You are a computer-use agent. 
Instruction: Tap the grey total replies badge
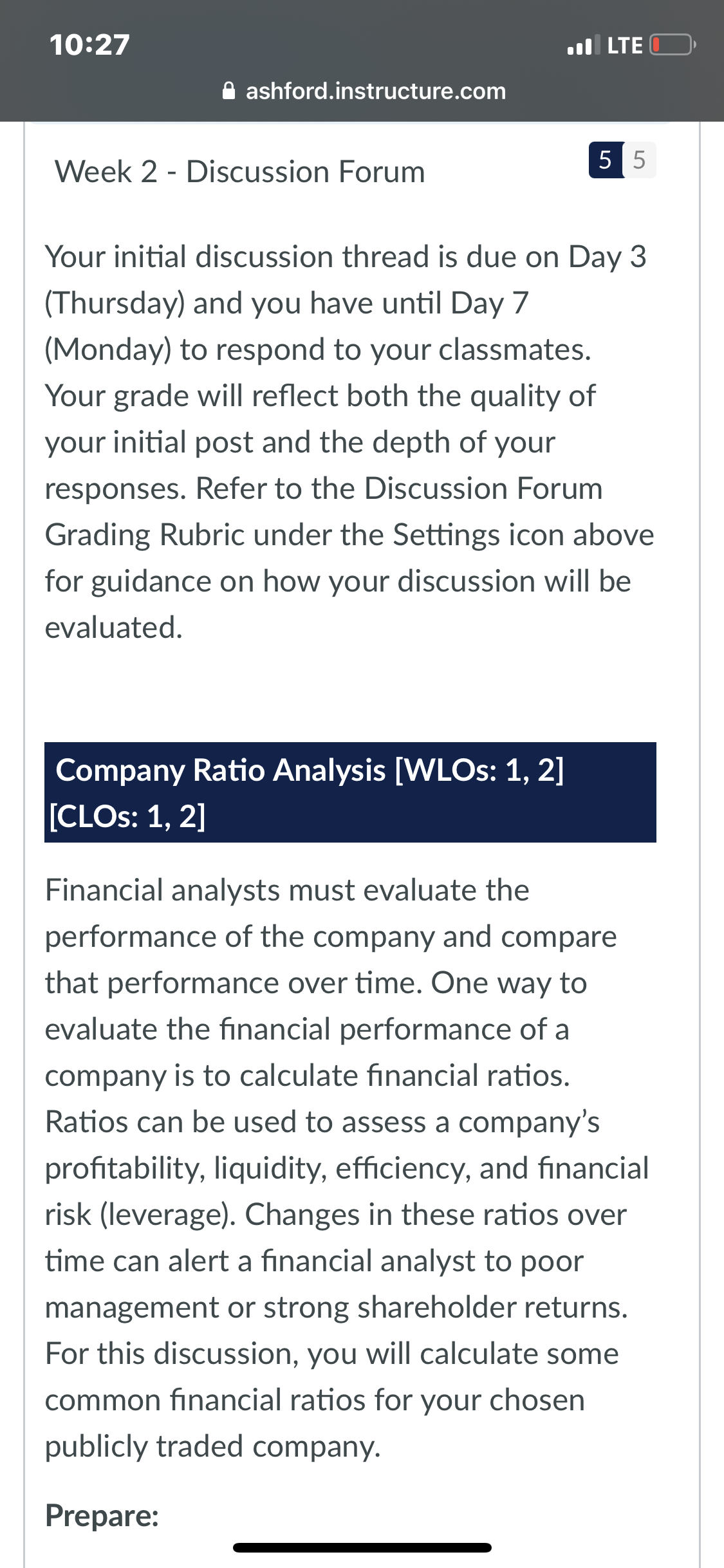[x=639, y=160]
